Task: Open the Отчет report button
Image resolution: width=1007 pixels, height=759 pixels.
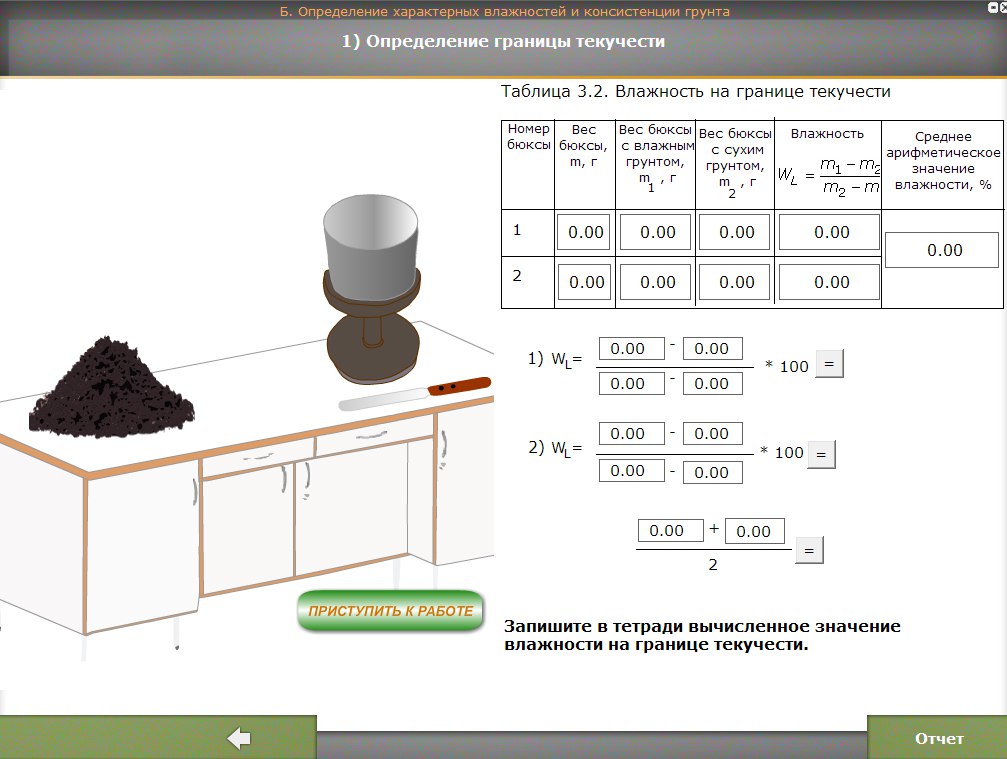Action: (938, 738)
